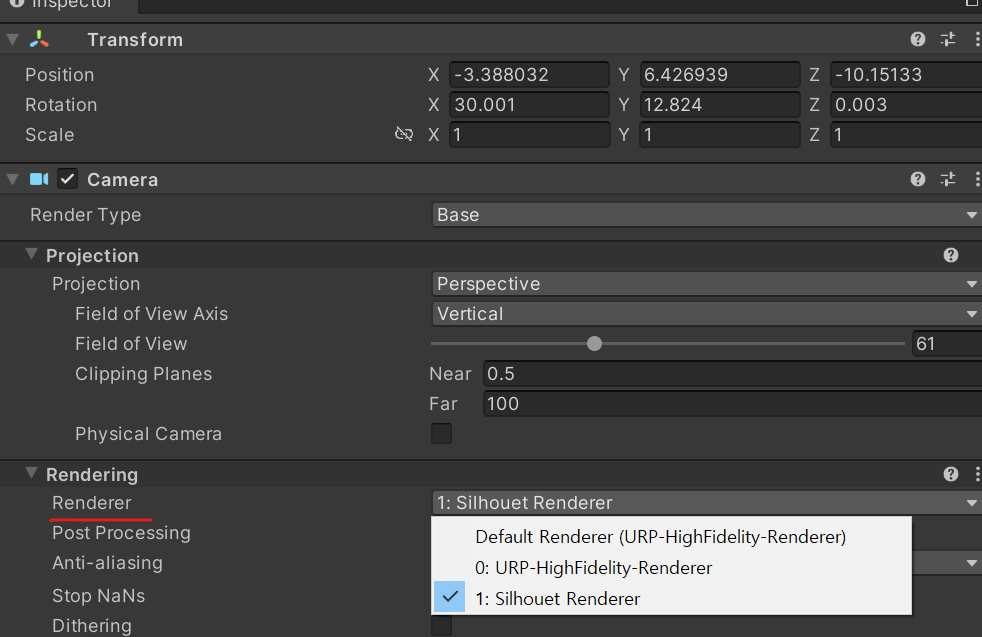Click the Scale label
Image resolution: width=982 pixels, height=637 pixels.
pyautogui.click(x=49, y=135)
